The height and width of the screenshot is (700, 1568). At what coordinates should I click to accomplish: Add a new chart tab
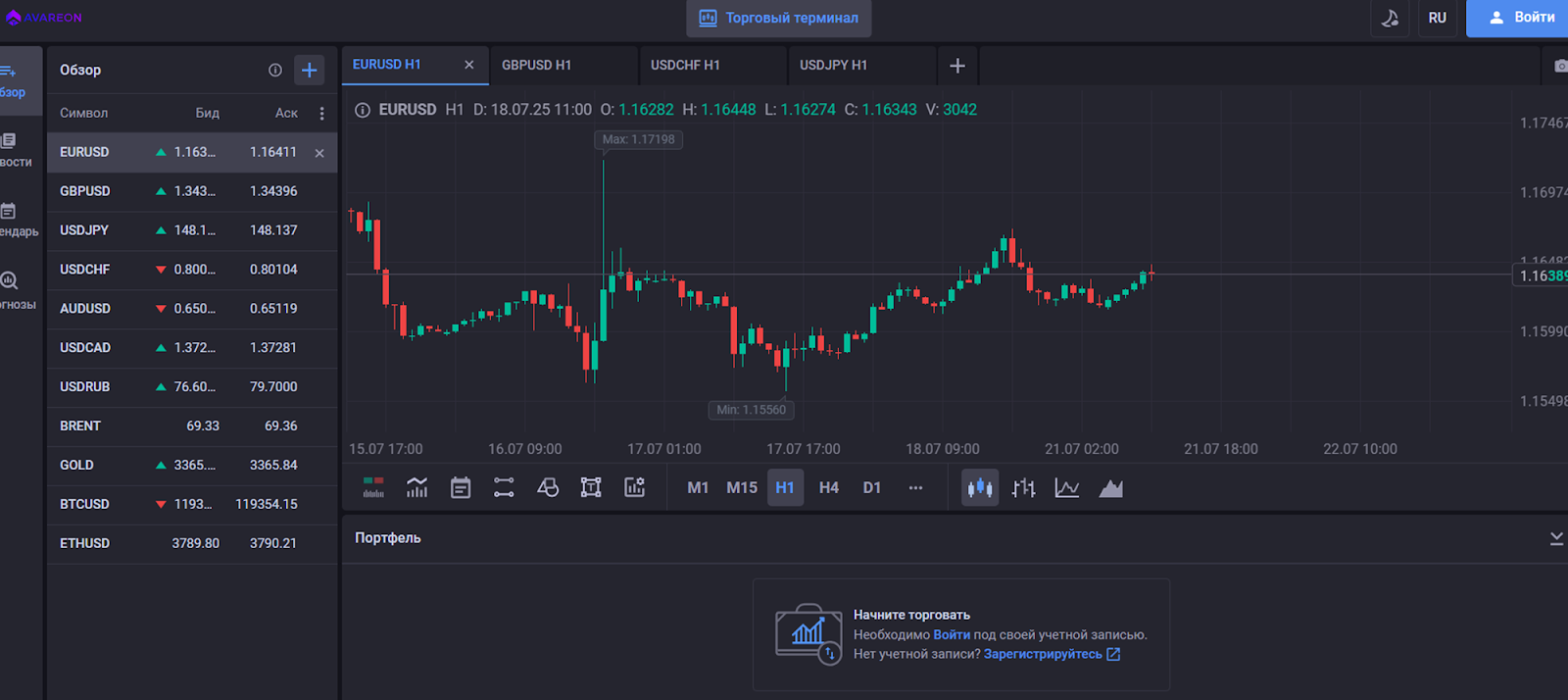957,66
